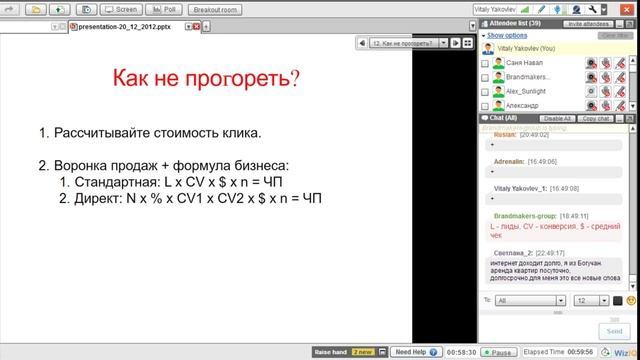Screen dimensions: 640x360
Task: Click the Need Help button
Action: pos(416,352)
